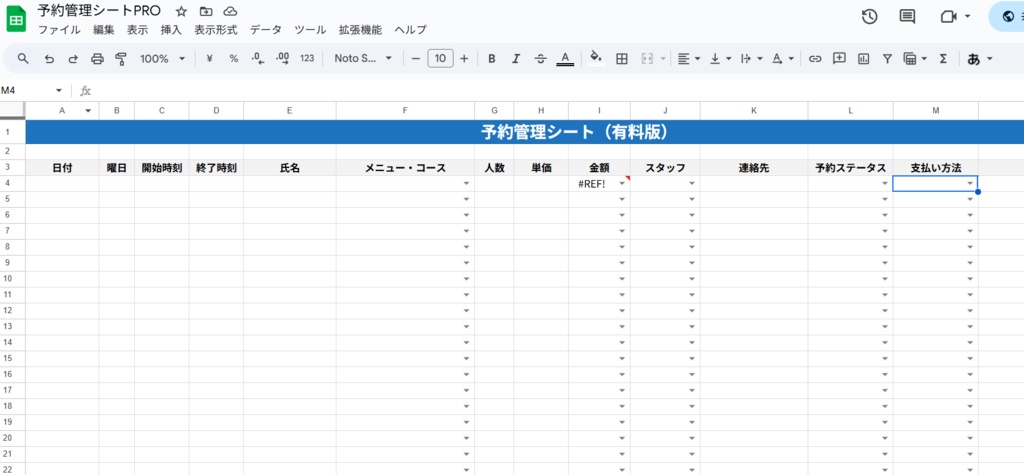Open the ツール menu
The image size is (1024, 475).
[310, 29]
